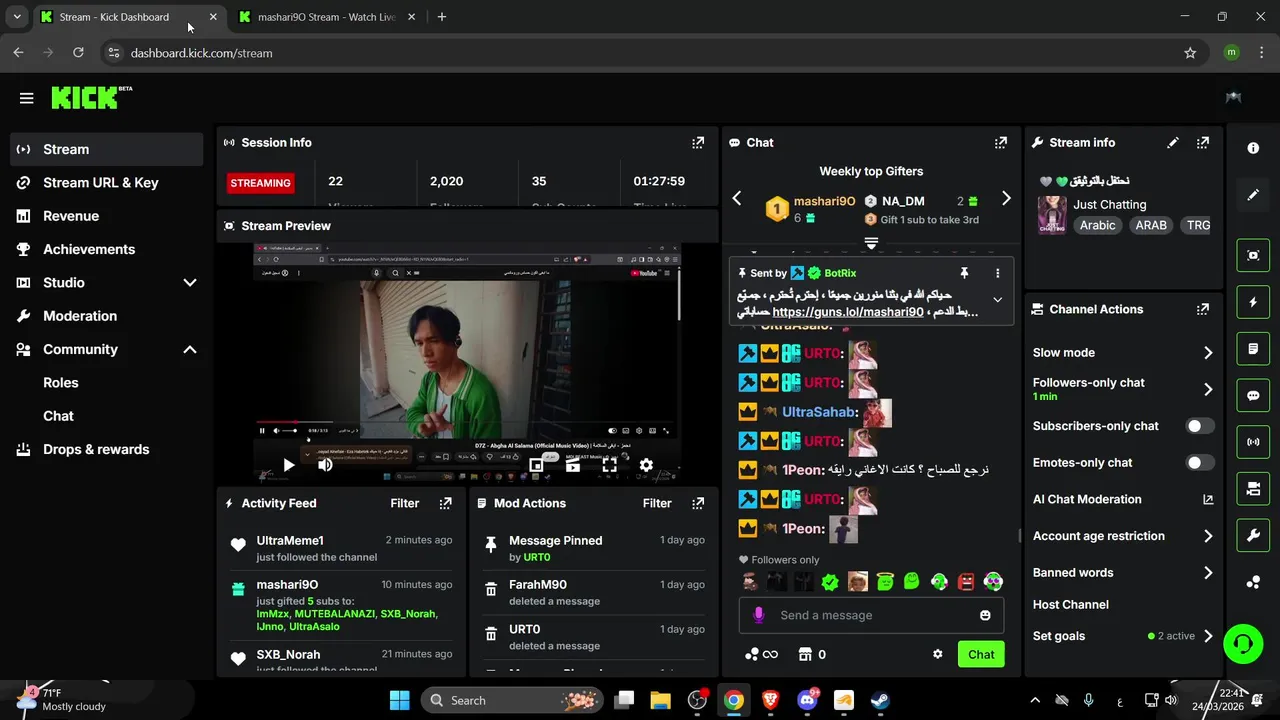1280x720 pixels.
Task: Click the pencil edit icon in right sidebar
Action: pyautogui.click(x=1253, y=195)
